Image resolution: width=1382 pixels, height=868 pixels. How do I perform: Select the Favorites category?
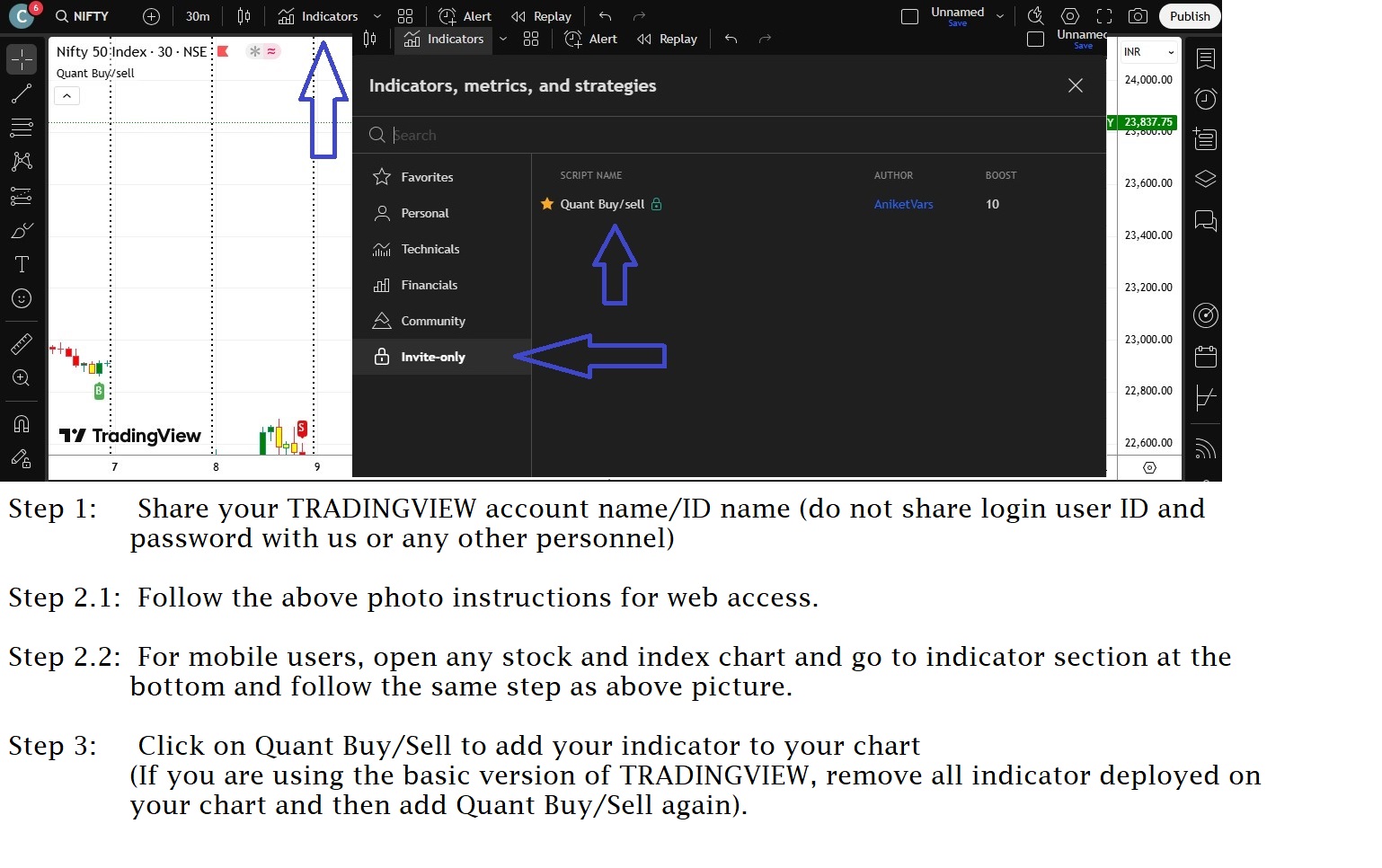(441, 177)
